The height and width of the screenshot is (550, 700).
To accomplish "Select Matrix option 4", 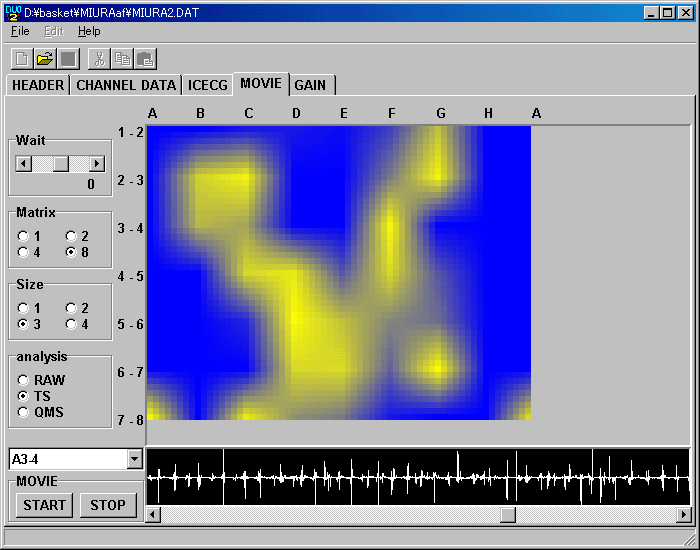I will pyautogui.click(x=23, y=252).
